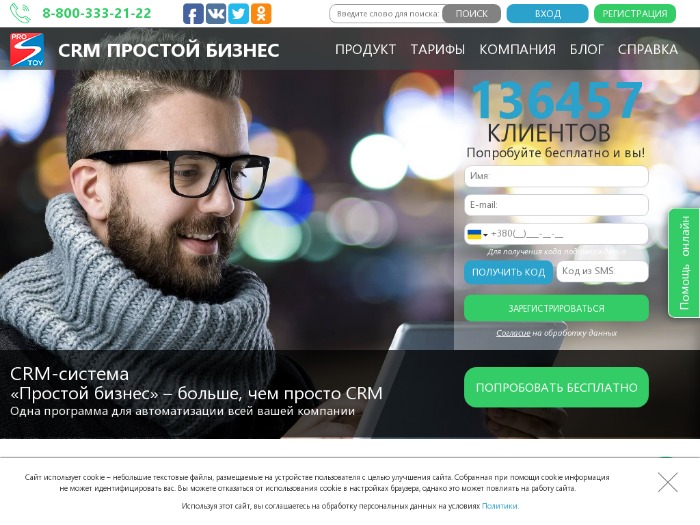This screenshot has height=525, width=700.
Task: Go to the БЛОГ section
Action: 587,49
